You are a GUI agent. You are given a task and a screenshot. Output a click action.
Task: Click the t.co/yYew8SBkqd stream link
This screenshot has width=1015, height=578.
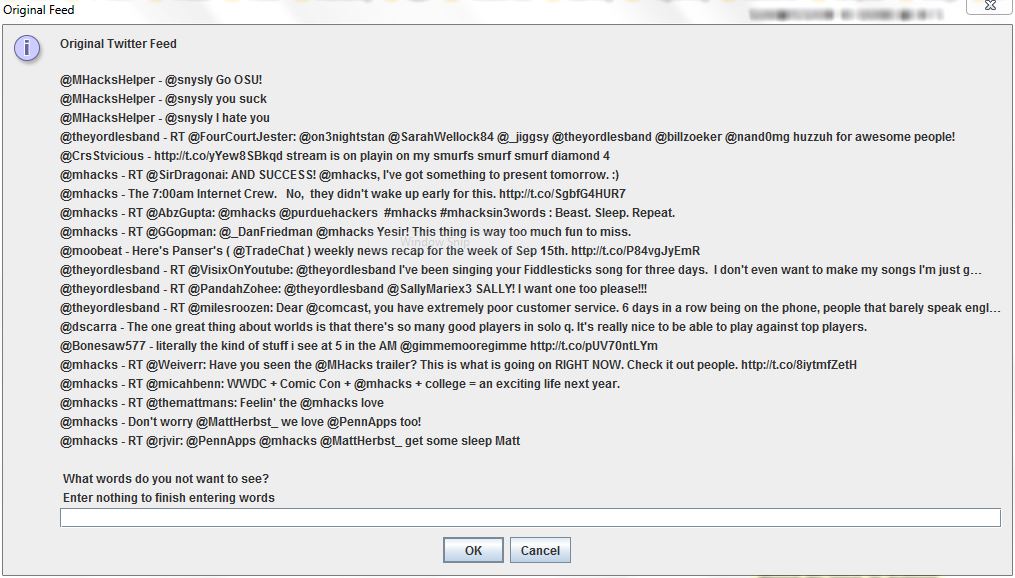[219, 156]
